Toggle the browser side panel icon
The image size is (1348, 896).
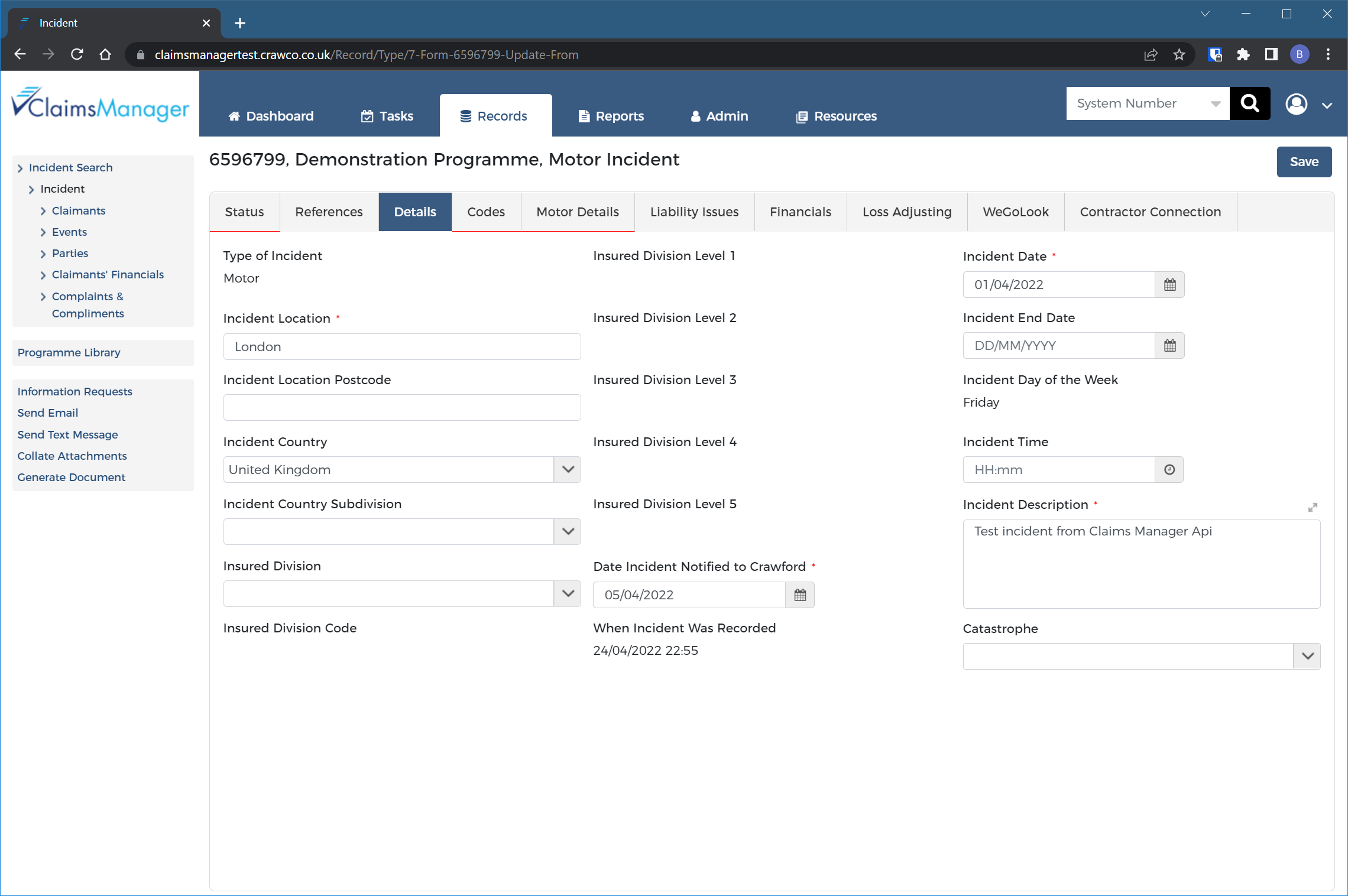point(1271,54)
